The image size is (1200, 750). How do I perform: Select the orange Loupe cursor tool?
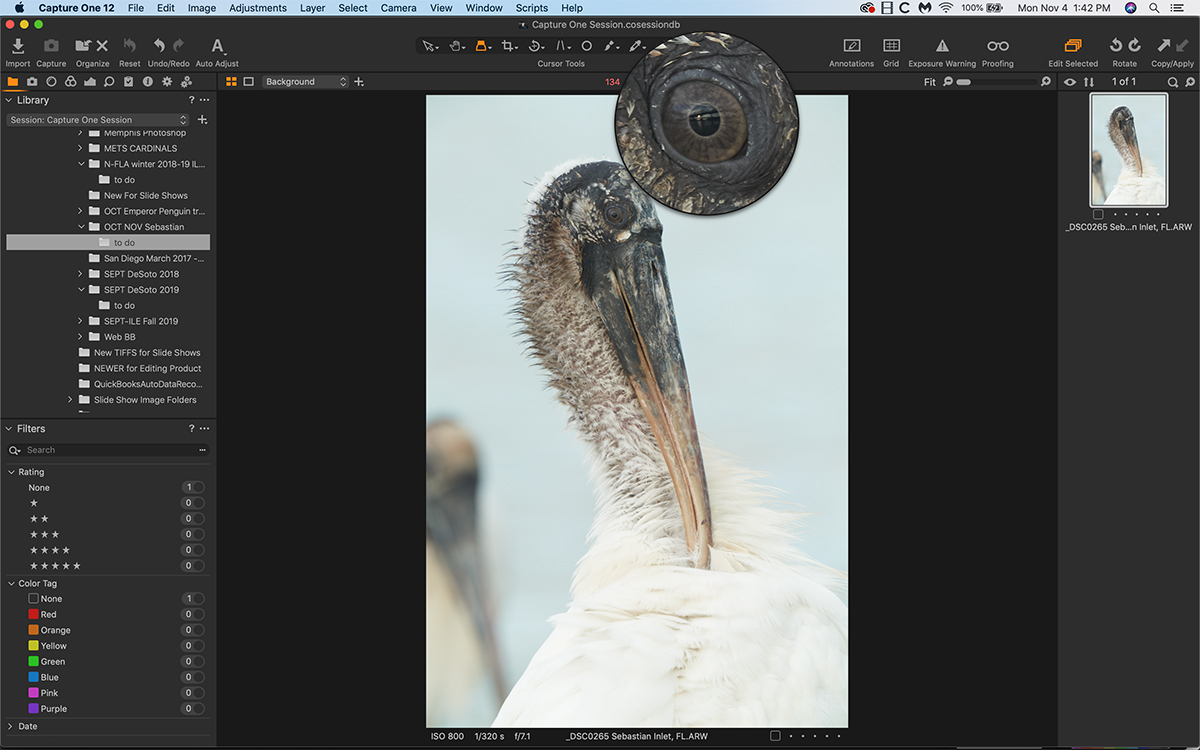point(482,46)
